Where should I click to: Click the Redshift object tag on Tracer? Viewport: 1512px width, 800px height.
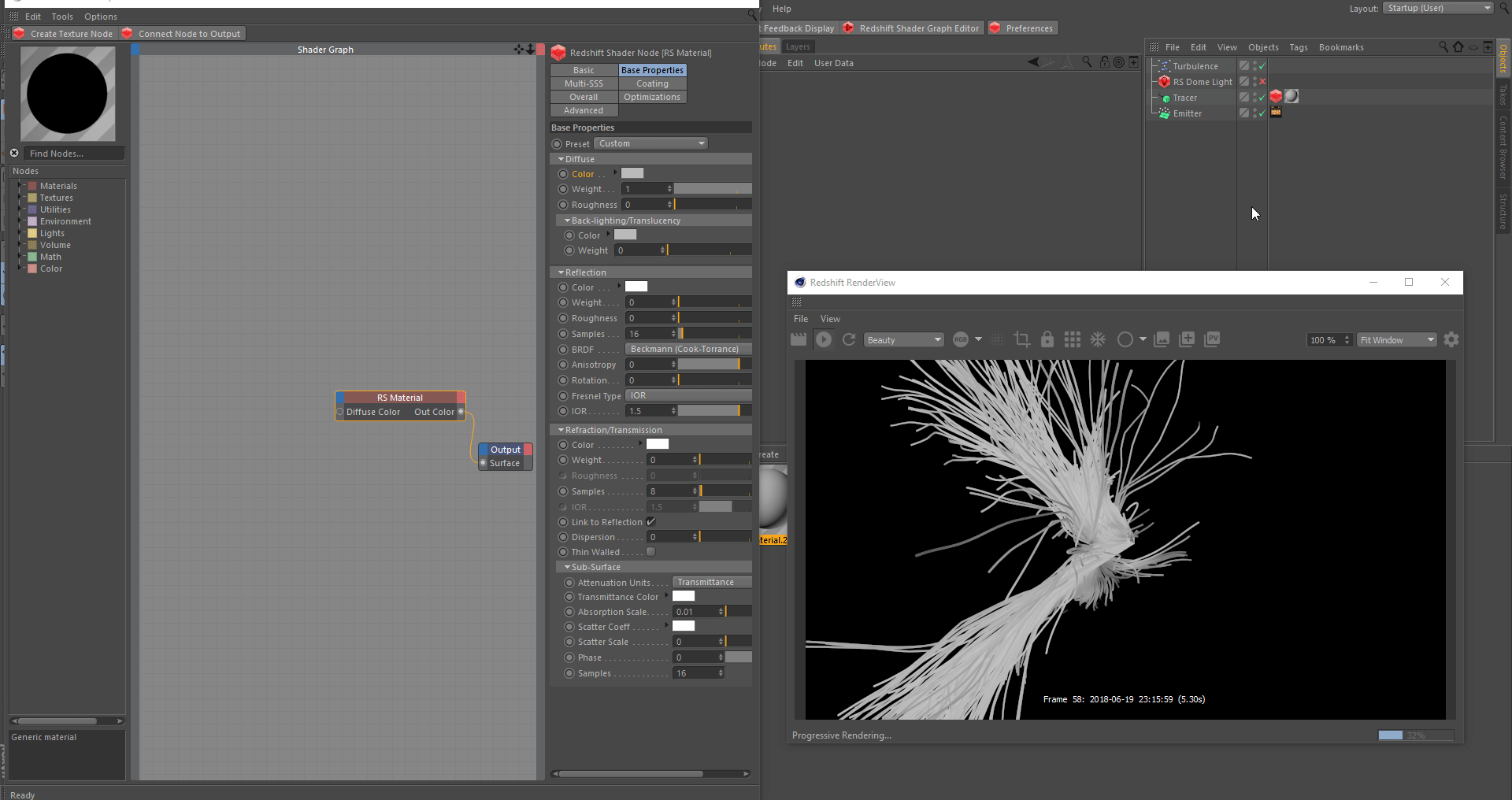click(1276, 97)
